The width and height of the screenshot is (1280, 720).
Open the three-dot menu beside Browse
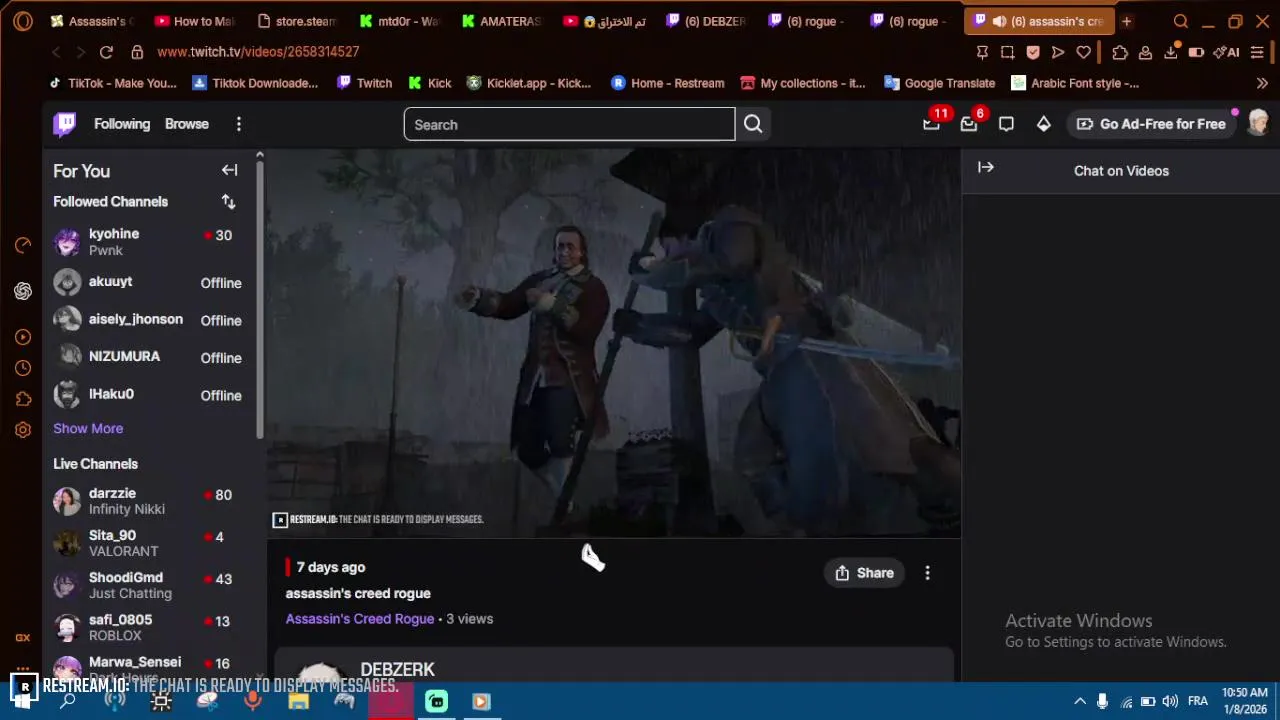(238, 124)
